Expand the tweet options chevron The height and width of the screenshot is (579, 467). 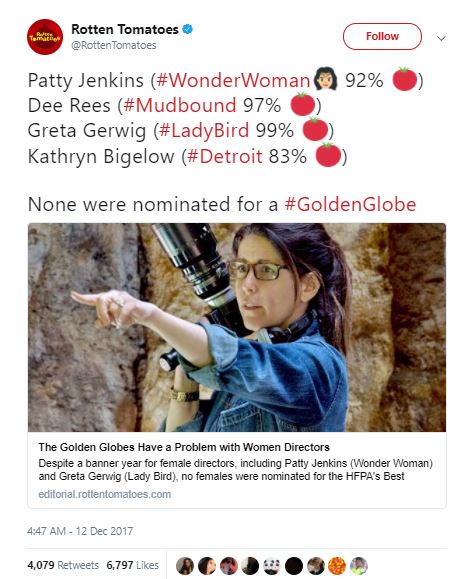coord(441,38)
